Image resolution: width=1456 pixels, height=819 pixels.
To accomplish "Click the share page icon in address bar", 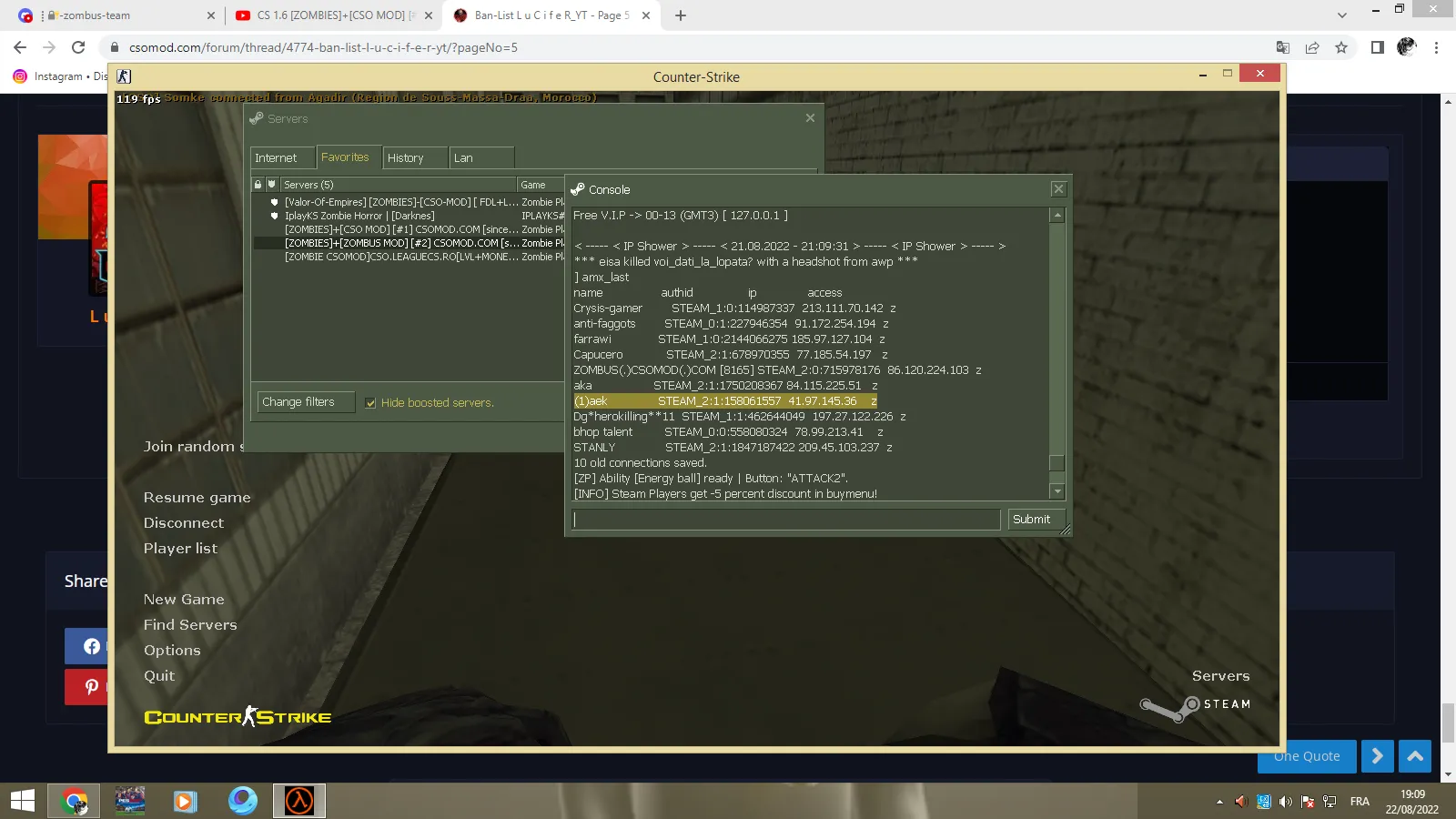I will (x=1312, y=47).
